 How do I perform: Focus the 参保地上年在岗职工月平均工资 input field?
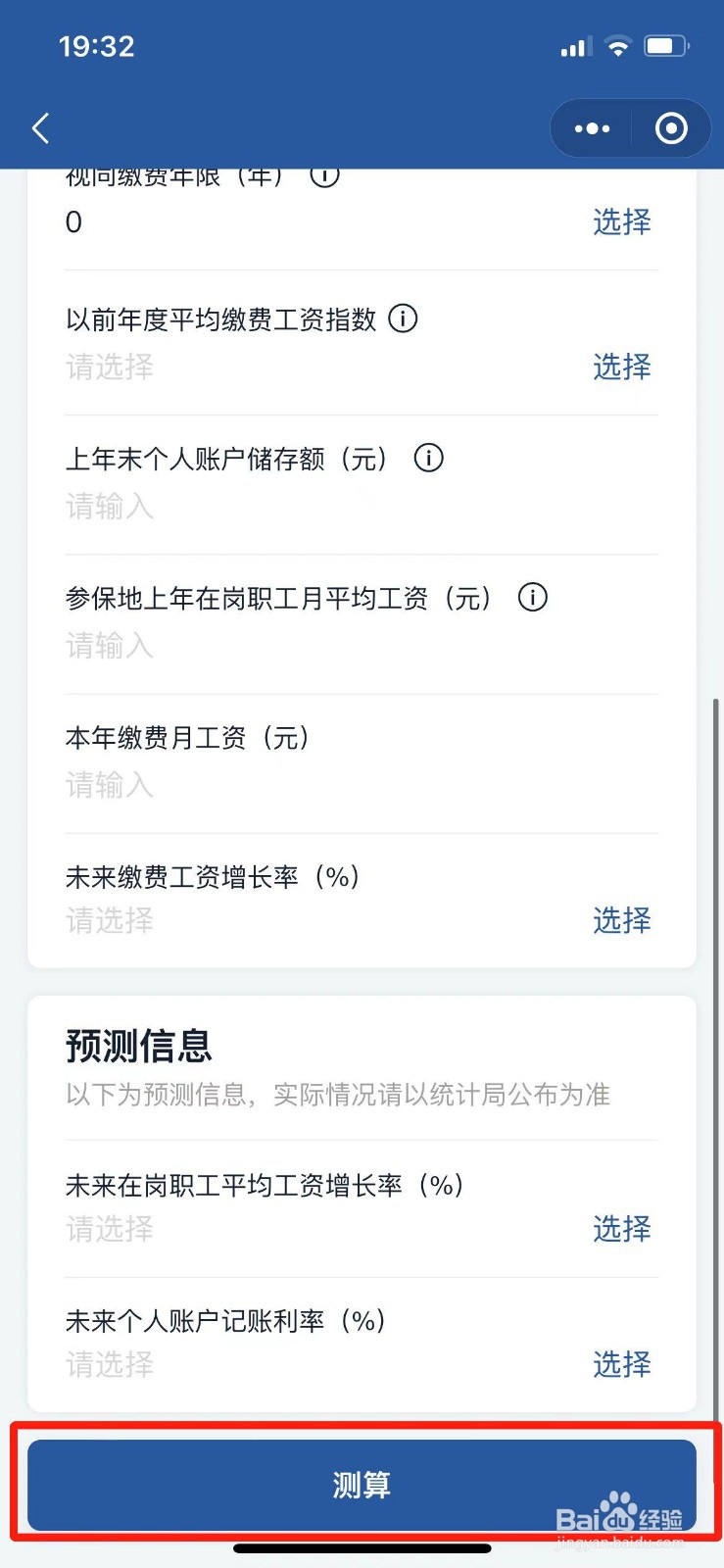click(362, 646)
